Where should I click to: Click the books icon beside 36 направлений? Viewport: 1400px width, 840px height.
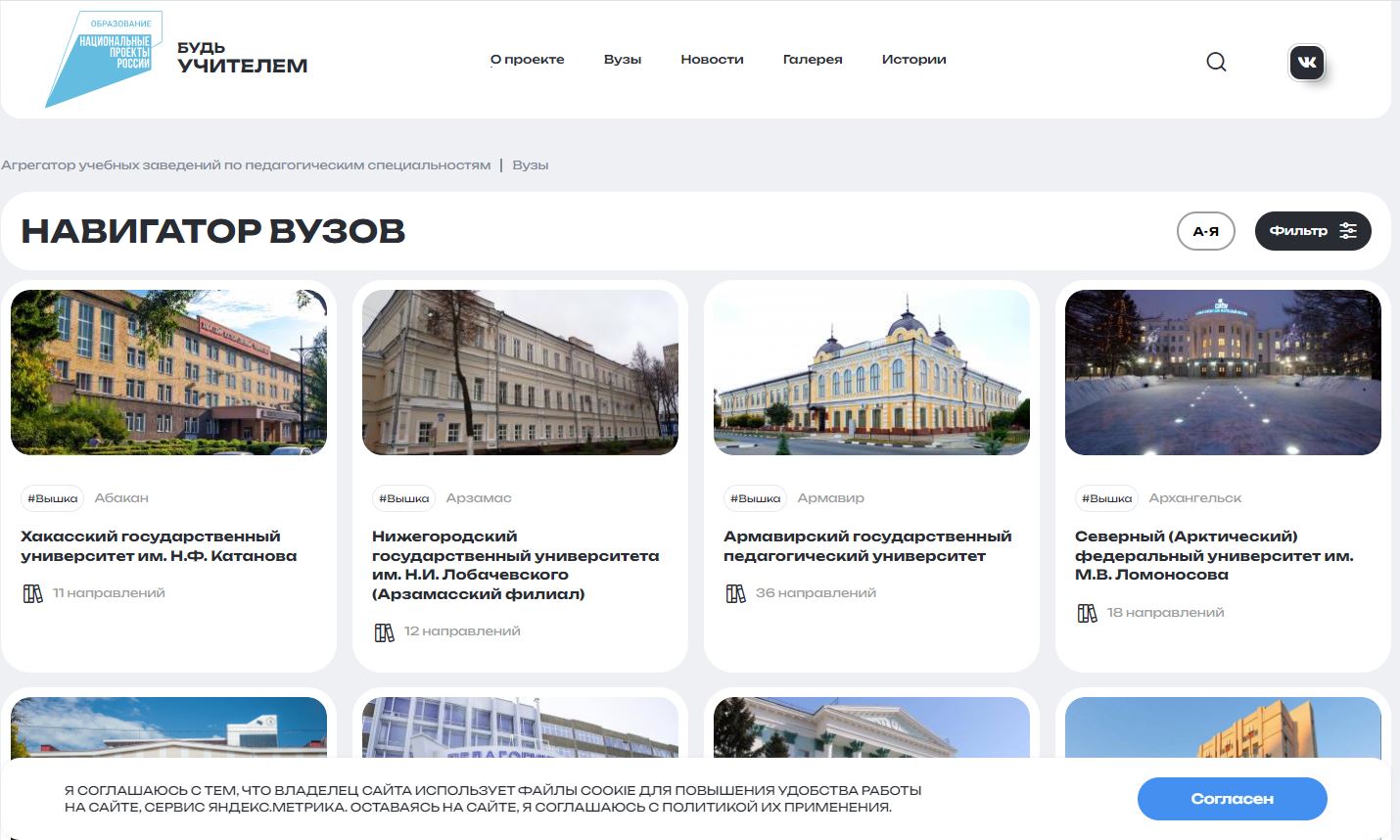coord(736,593)
